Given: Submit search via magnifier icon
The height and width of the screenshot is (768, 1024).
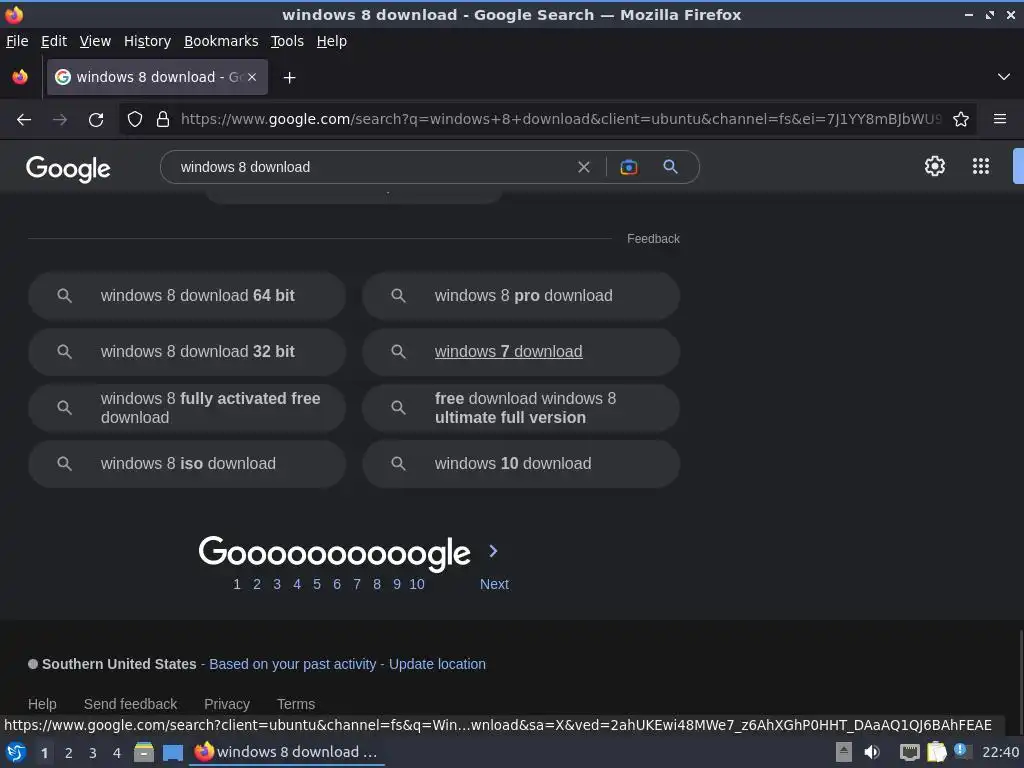Looking at the screenshot, I should point(670,167).
